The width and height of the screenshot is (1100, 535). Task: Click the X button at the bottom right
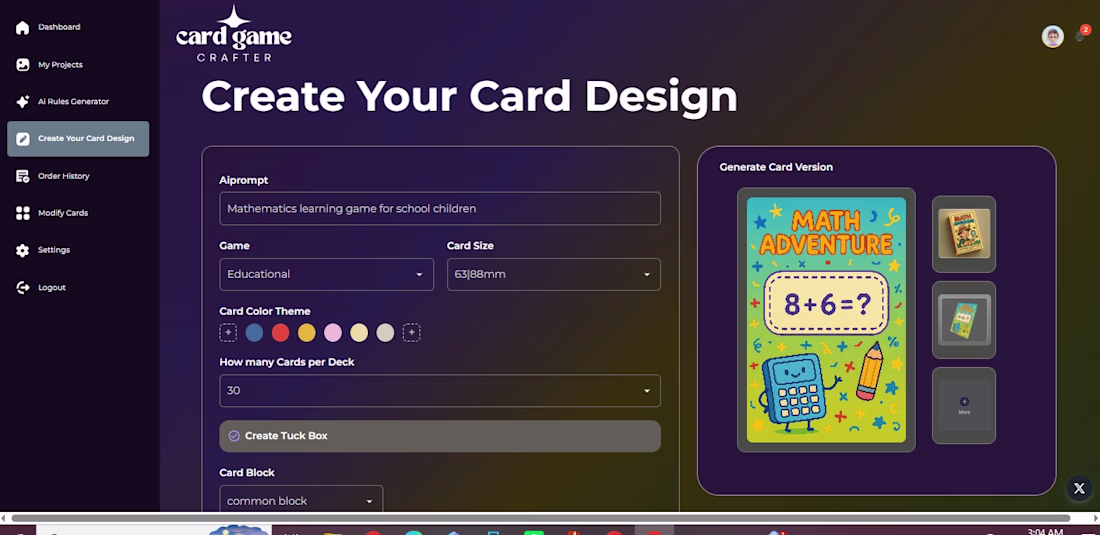(x=1079, y=488)
